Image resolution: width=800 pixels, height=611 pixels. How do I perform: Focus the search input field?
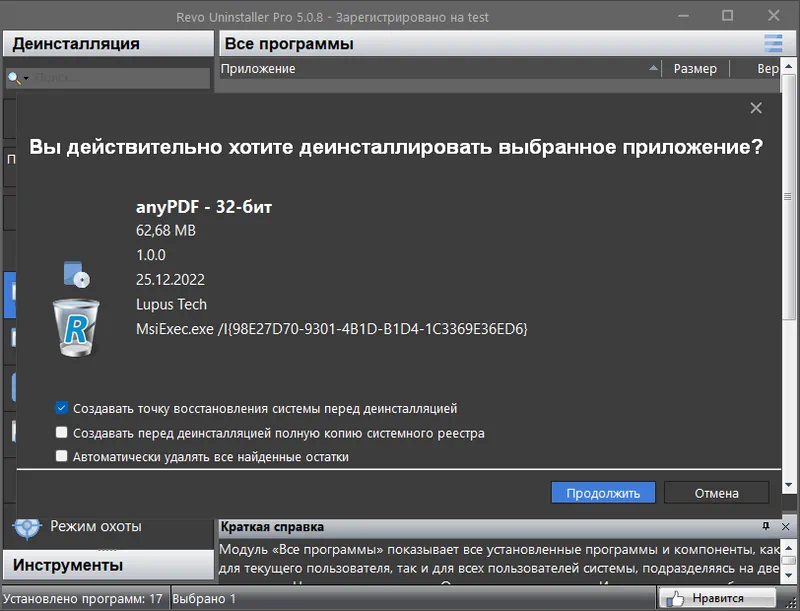click(x=120, y=78)
